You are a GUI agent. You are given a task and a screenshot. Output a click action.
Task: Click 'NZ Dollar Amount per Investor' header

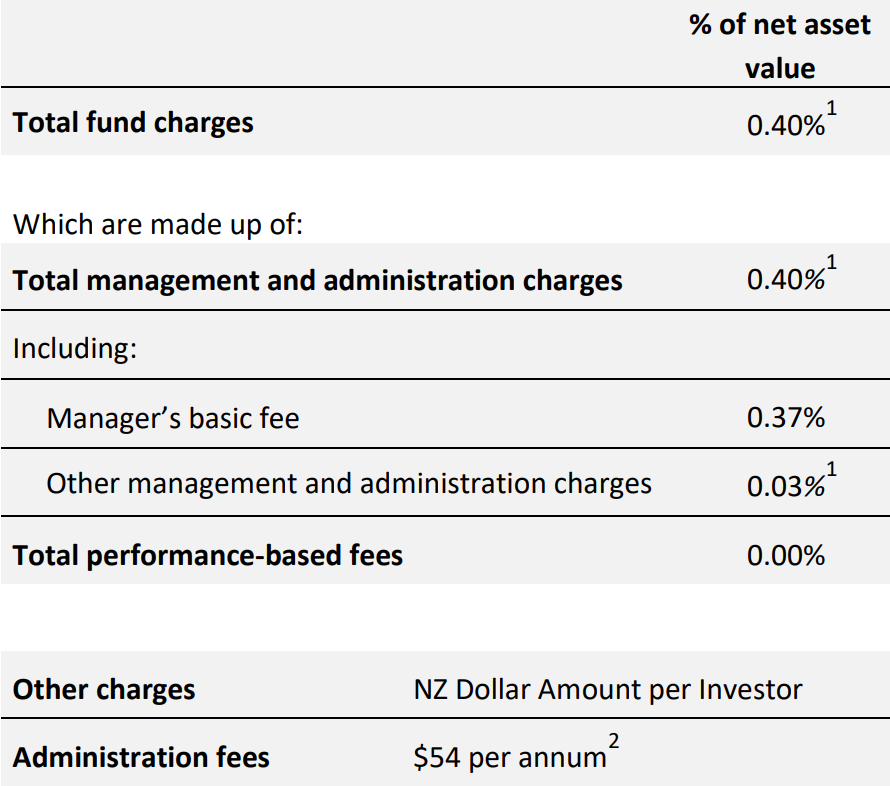point(608,689)
